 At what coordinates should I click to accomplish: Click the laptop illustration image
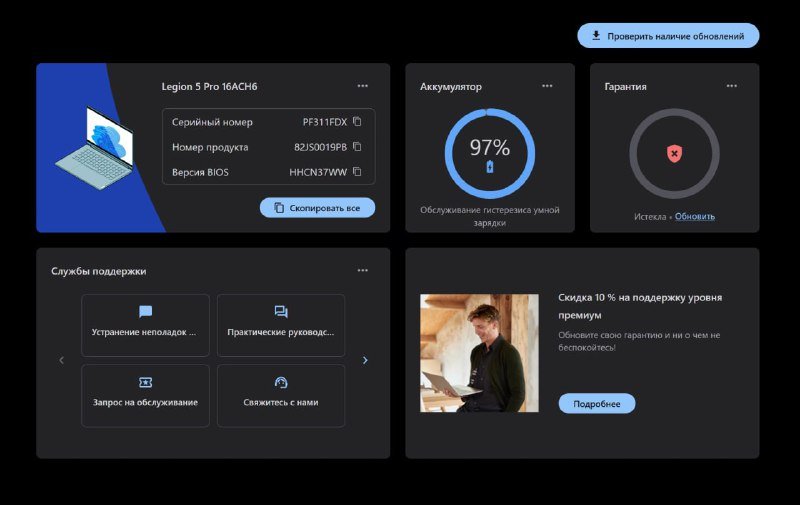tap(95, 148)
